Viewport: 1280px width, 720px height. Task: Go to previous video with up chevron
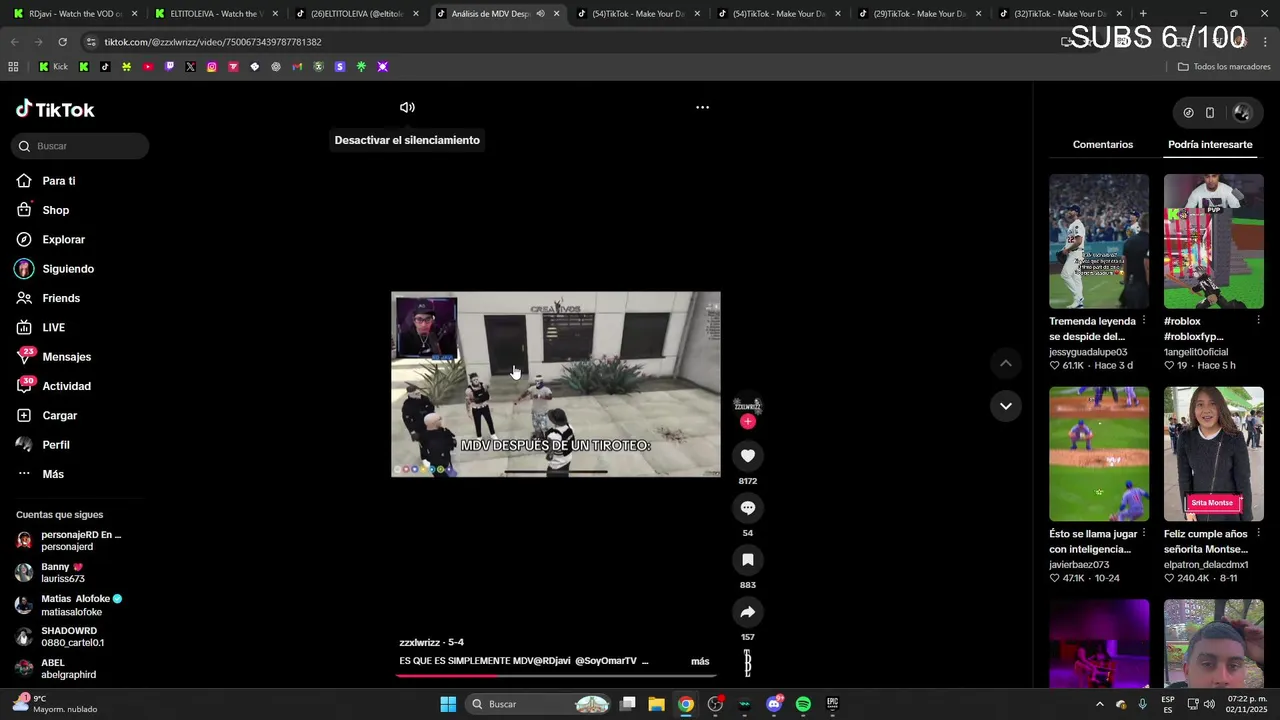1005,363
